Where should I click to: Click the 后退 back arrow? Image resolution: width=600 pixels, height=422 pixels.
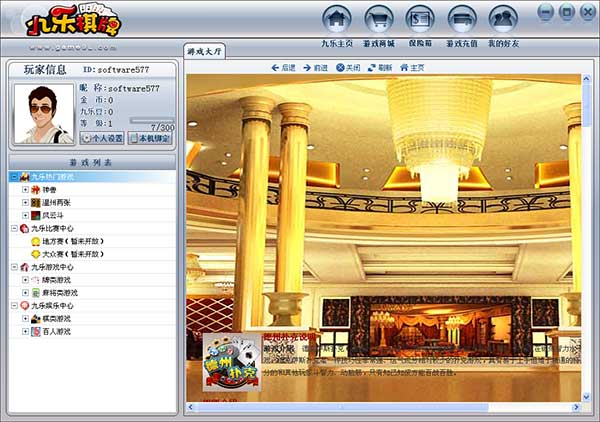coord(283,67)
